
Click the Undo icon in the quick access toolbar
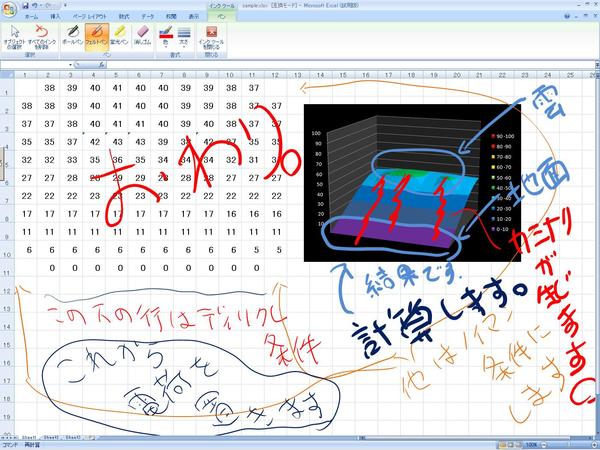(35, 5)
